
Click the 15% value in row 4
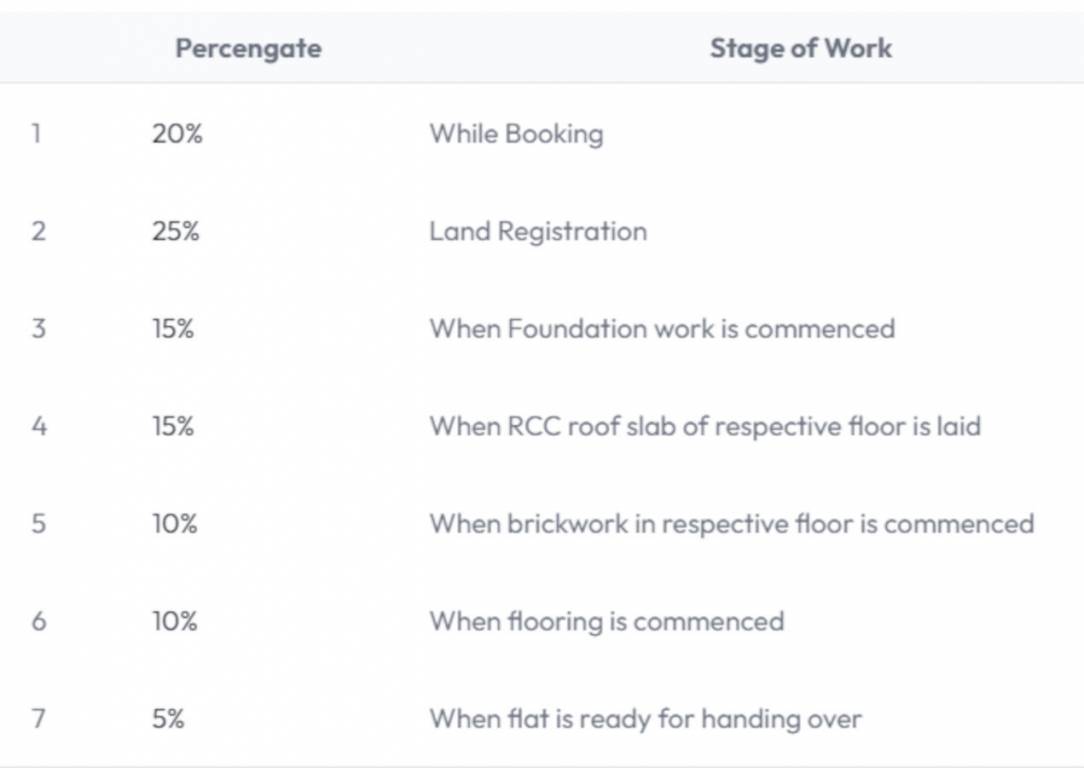(x=173, y=426)
